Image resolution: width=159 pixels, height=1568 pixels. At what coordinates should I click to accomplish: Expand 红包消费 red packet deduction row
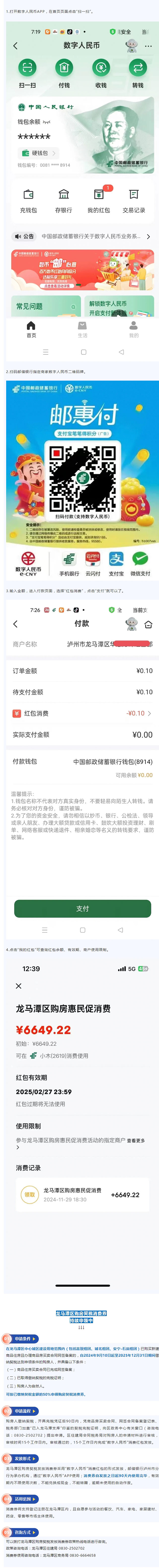82,713
